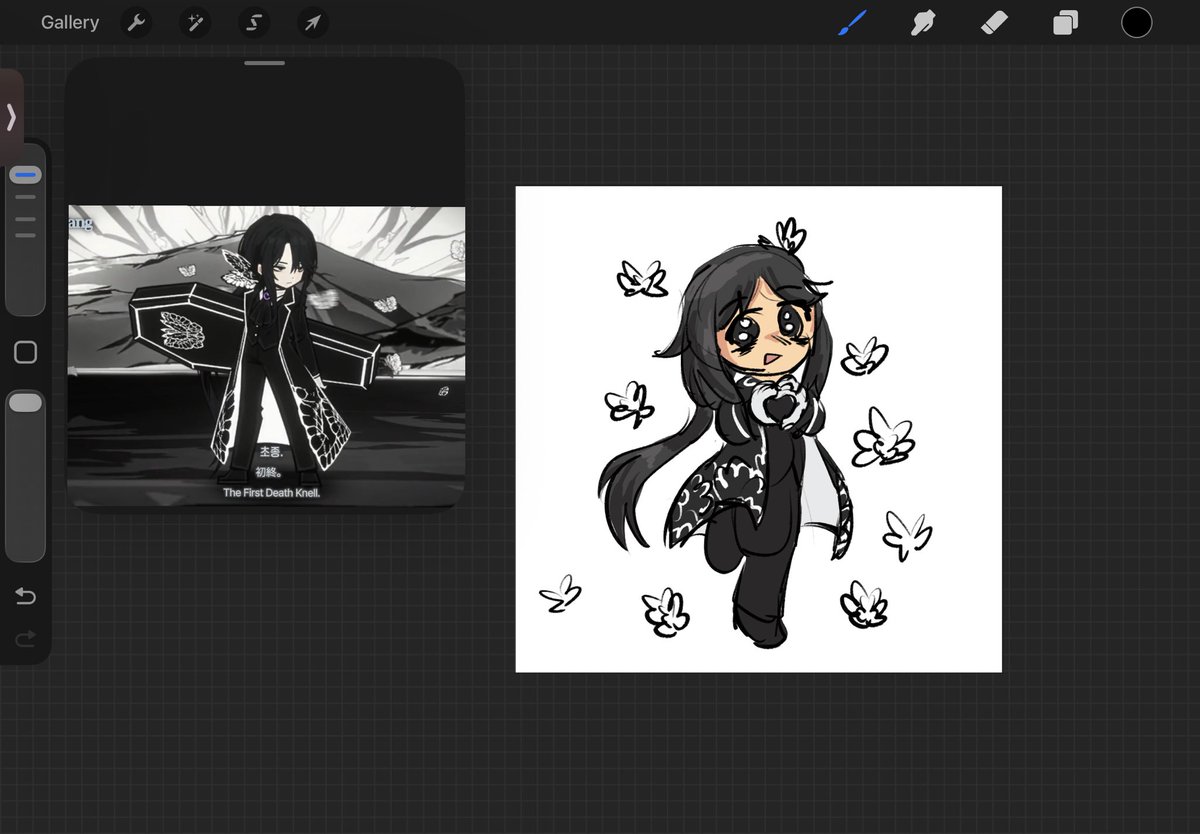Click the reference image in the floating window

coord(266,356)
